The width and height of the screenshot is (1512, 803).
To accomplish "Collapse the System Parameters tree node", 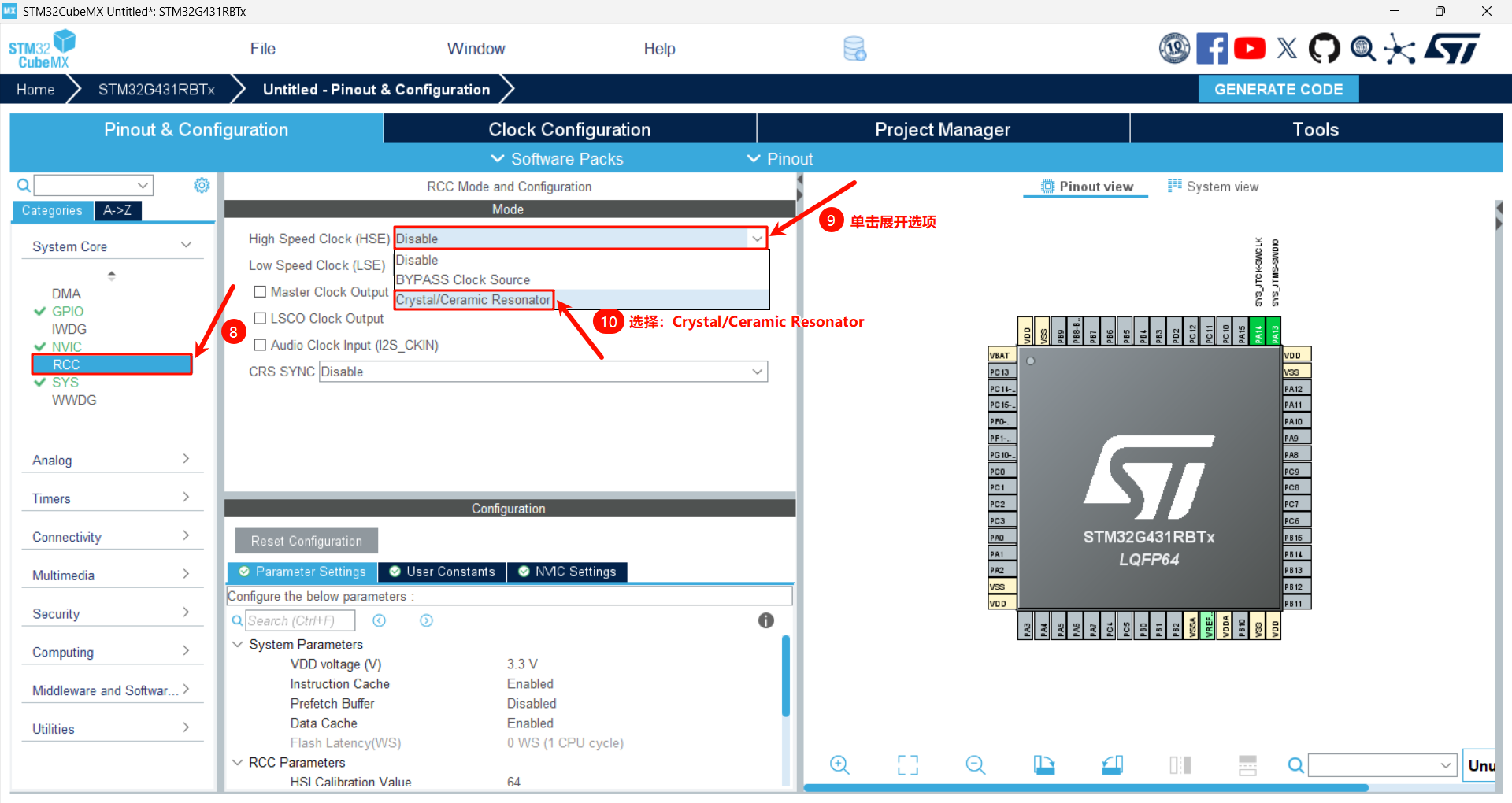I will tap(238, 645).
